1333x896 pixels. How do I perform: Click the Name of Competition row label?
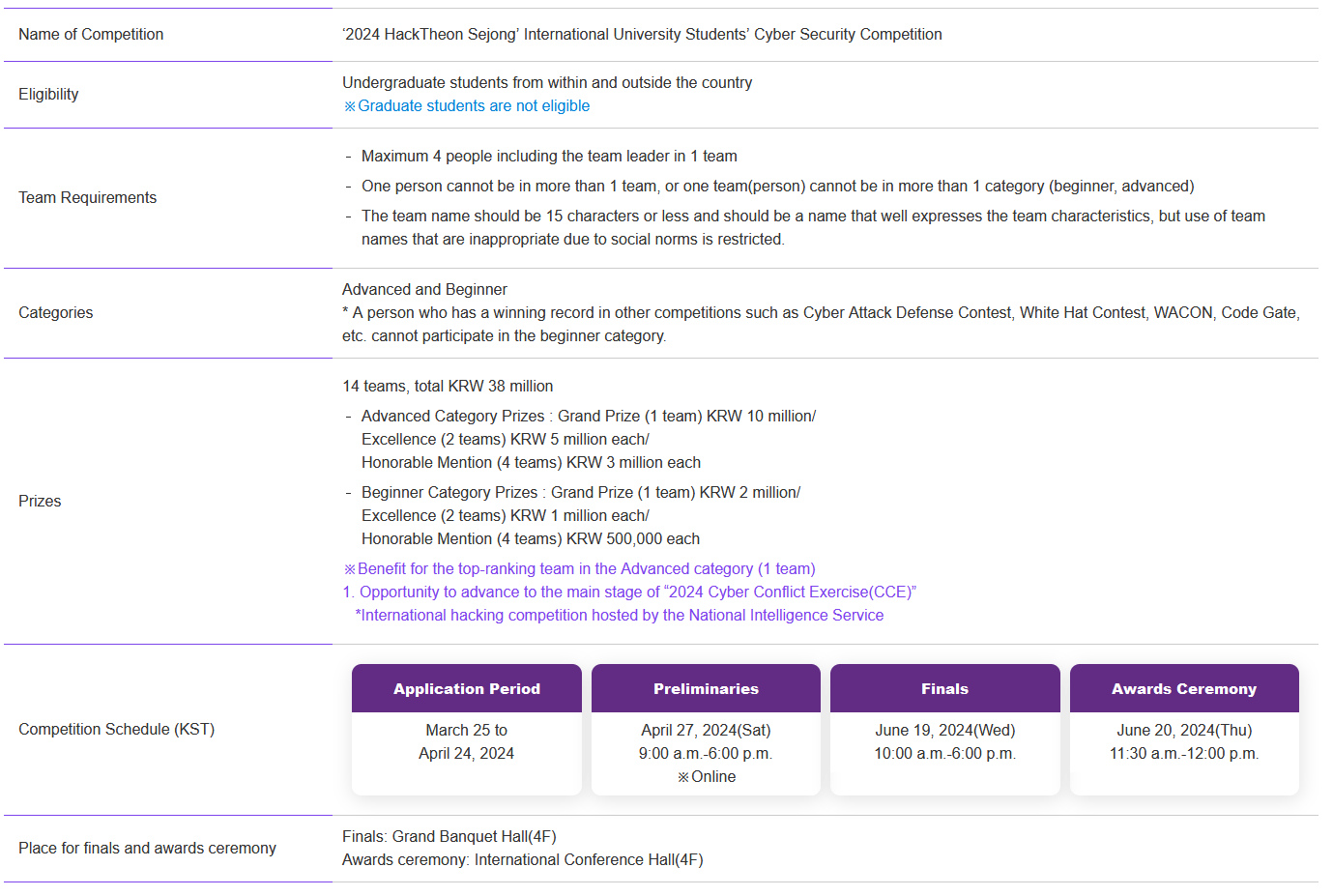coord(91,34)
